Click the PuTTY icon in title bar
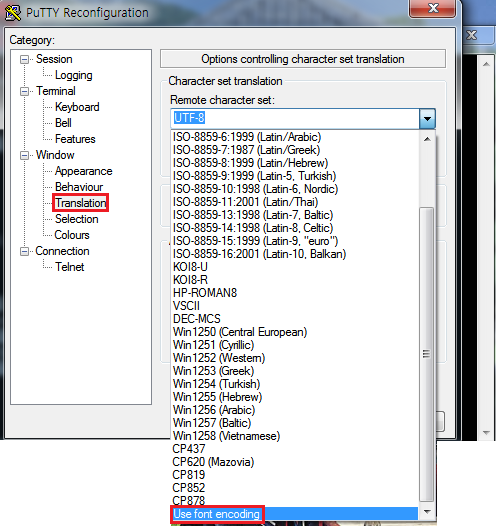 pos(13,13)
